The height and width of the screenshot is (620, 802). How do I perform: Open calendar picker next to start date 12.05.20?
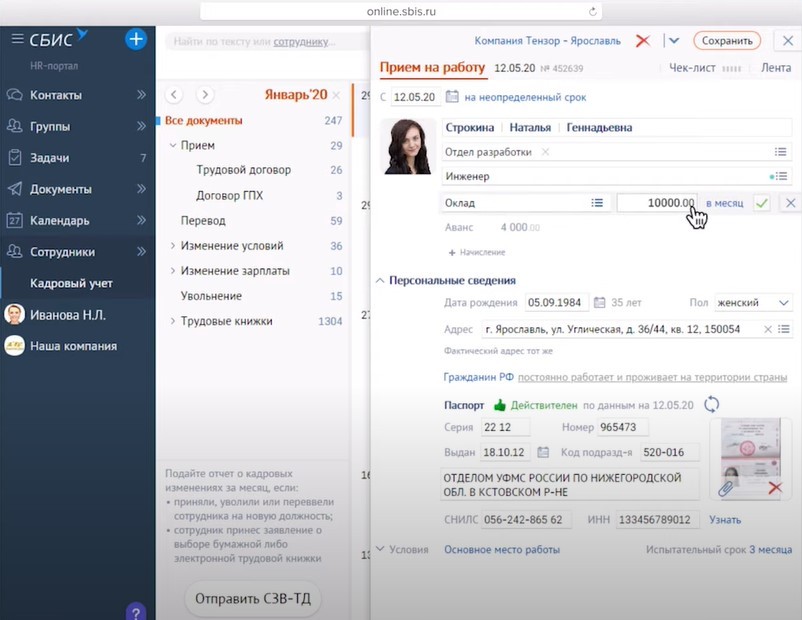pos(451,97)
